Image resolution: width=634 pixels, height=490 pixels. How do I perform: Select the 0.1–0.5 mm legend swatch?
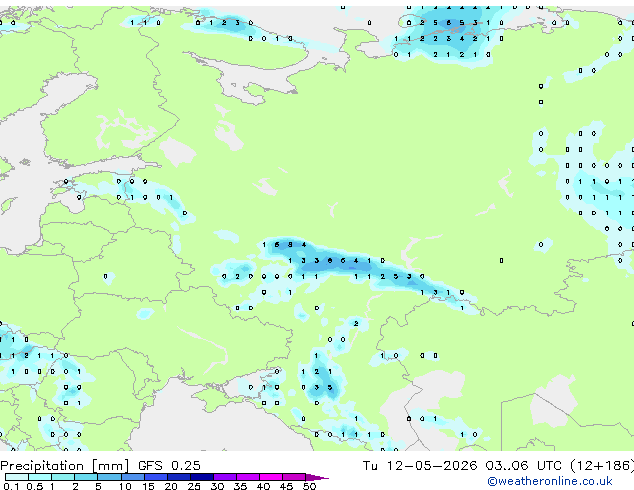point(17,477)
